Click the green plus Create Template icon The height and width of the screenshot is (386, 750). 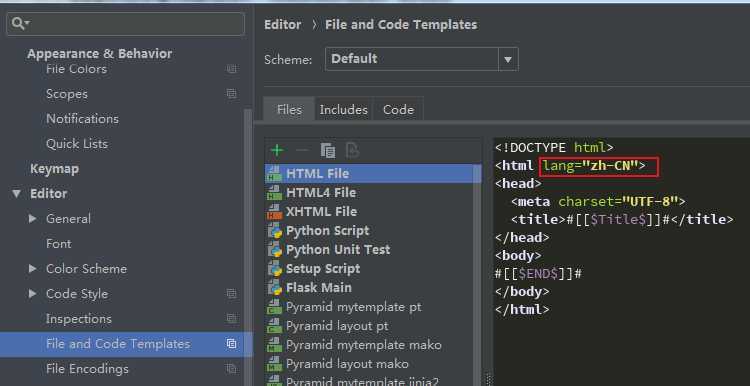[x=277, y=151]
